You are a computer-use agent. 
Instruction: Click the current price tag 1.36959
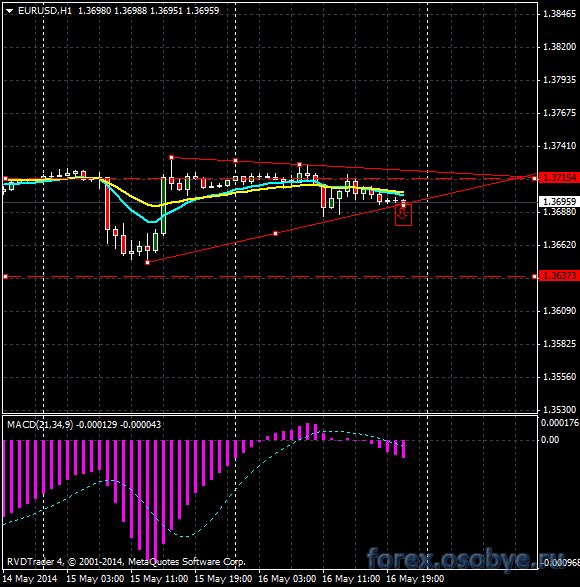pyautogui.click(x=559, y=202)
